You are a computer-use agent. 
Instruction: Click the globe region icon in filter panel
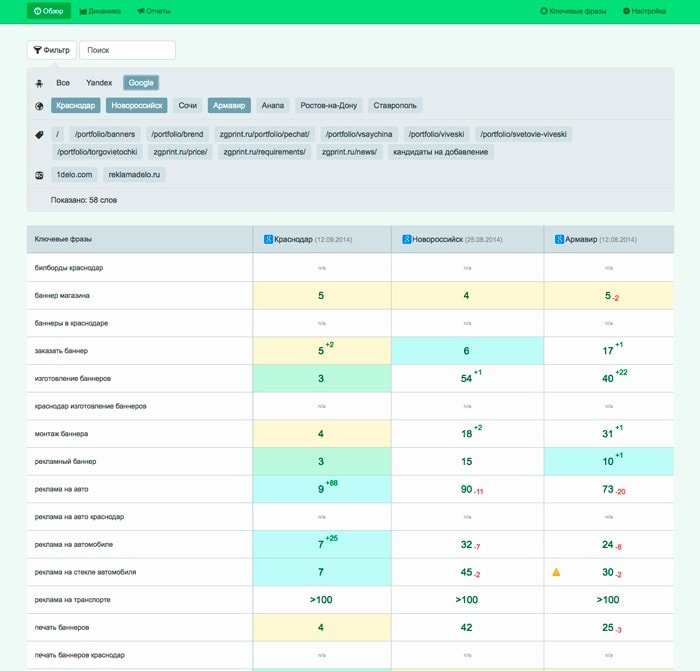[39, 105]
